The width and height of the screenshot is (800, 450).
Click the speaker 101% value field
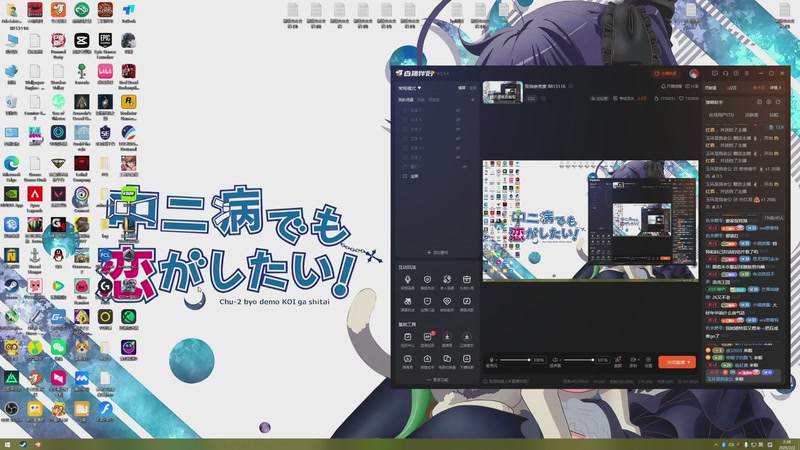point(603,360)
